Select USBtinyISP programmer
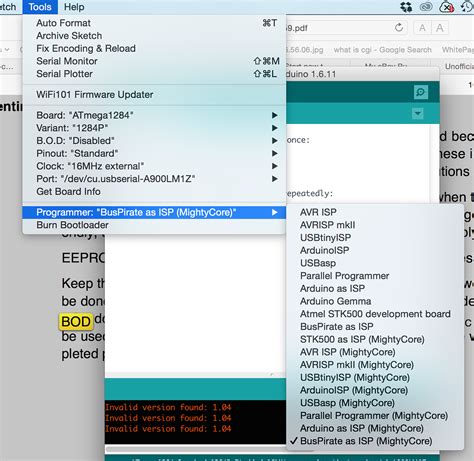Image resolution: width=474 pixels, height=461 pixels. point(375,238)
